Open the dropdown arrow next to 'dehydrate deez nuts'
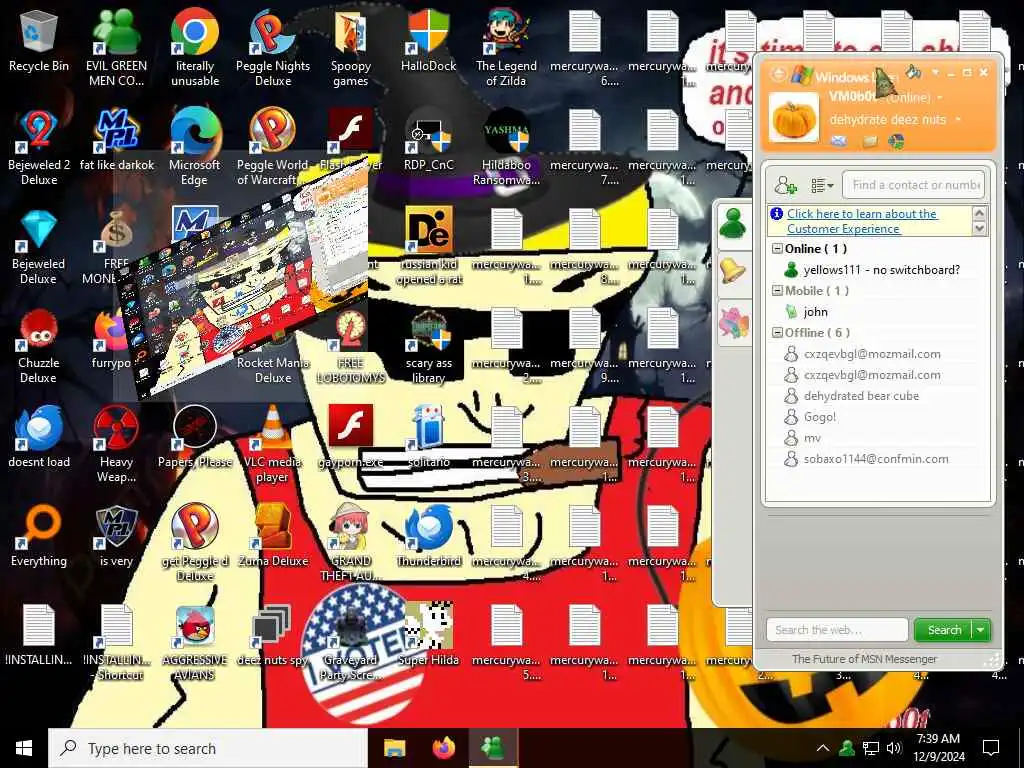 pos(958,120)
